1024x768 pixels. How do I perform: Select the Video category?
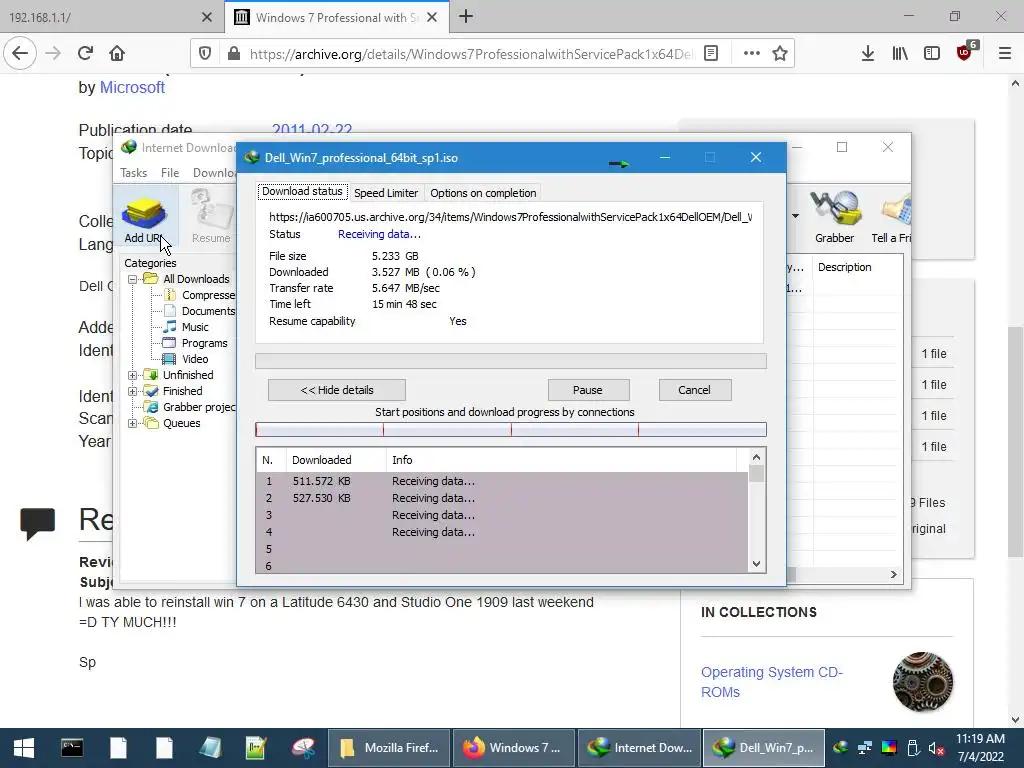point(186,359)
